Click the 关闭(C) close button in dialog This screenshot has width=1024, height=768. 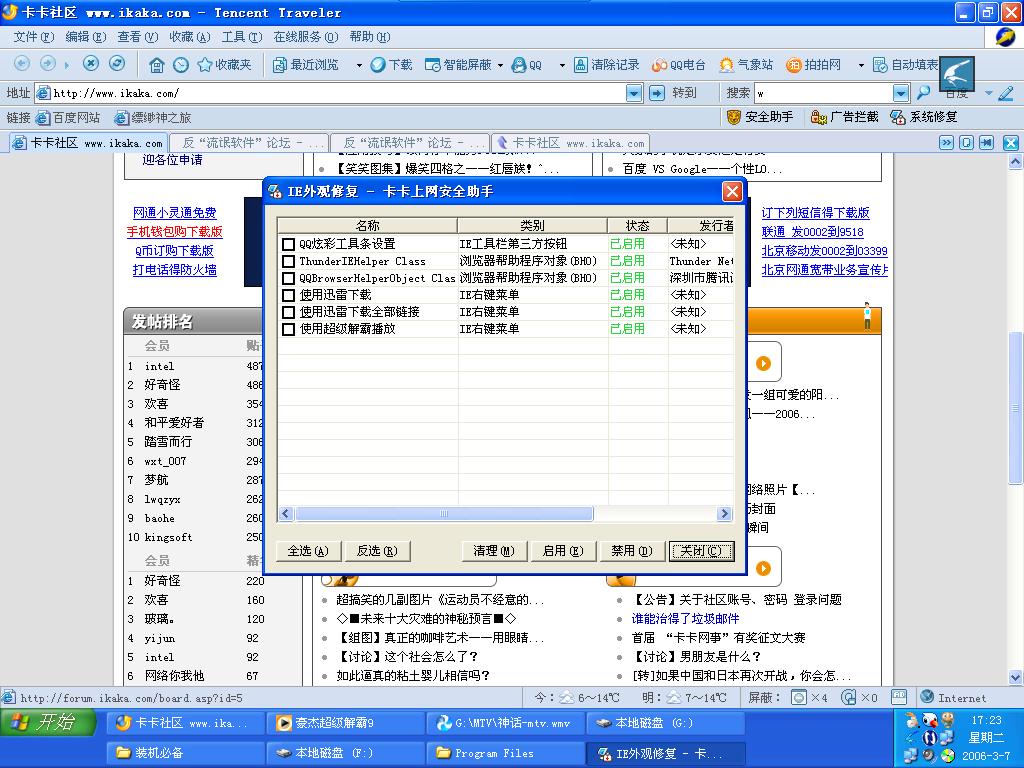coord(701,551)
